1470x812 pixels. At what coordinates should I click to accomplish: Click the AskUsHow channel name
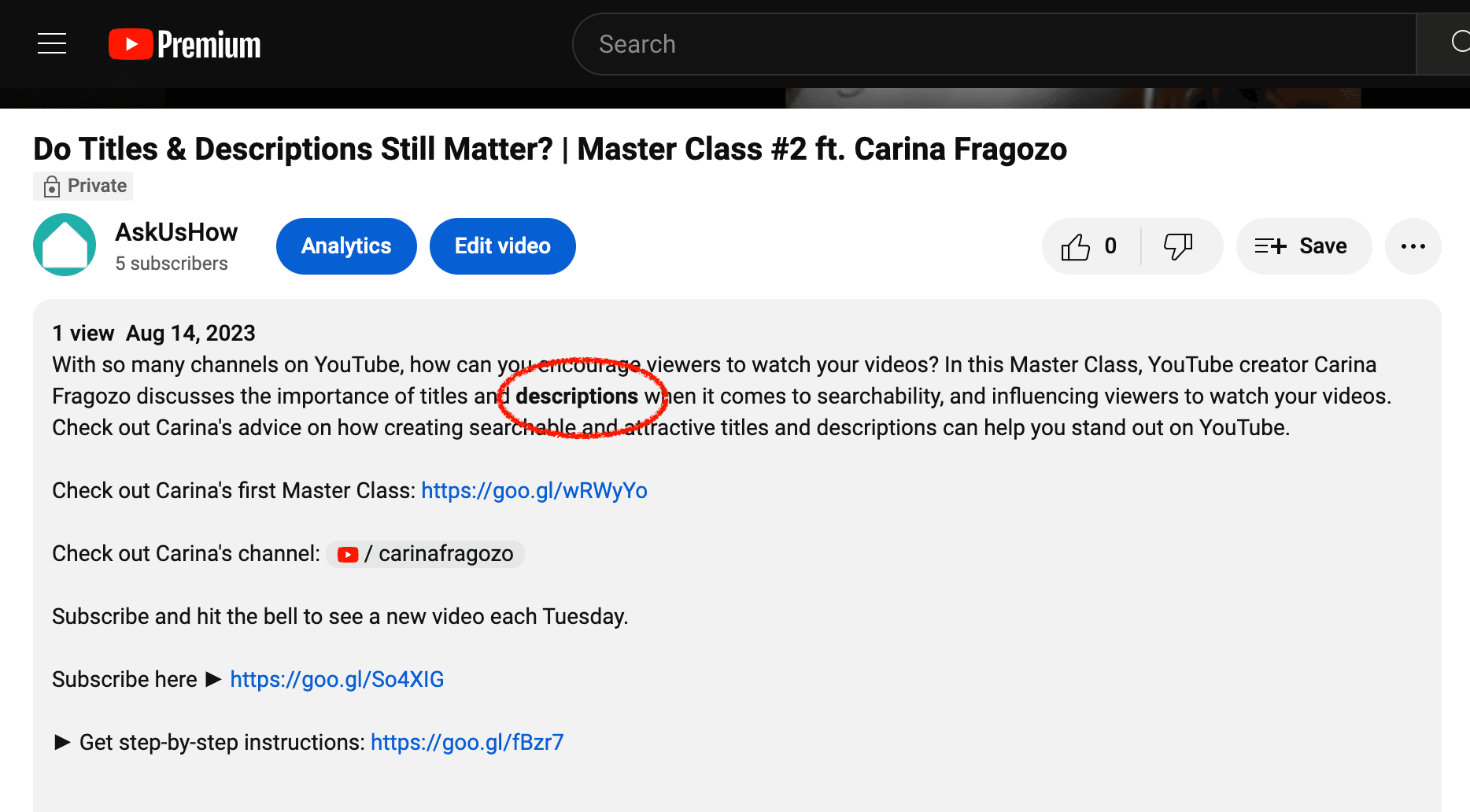[176, 232]
